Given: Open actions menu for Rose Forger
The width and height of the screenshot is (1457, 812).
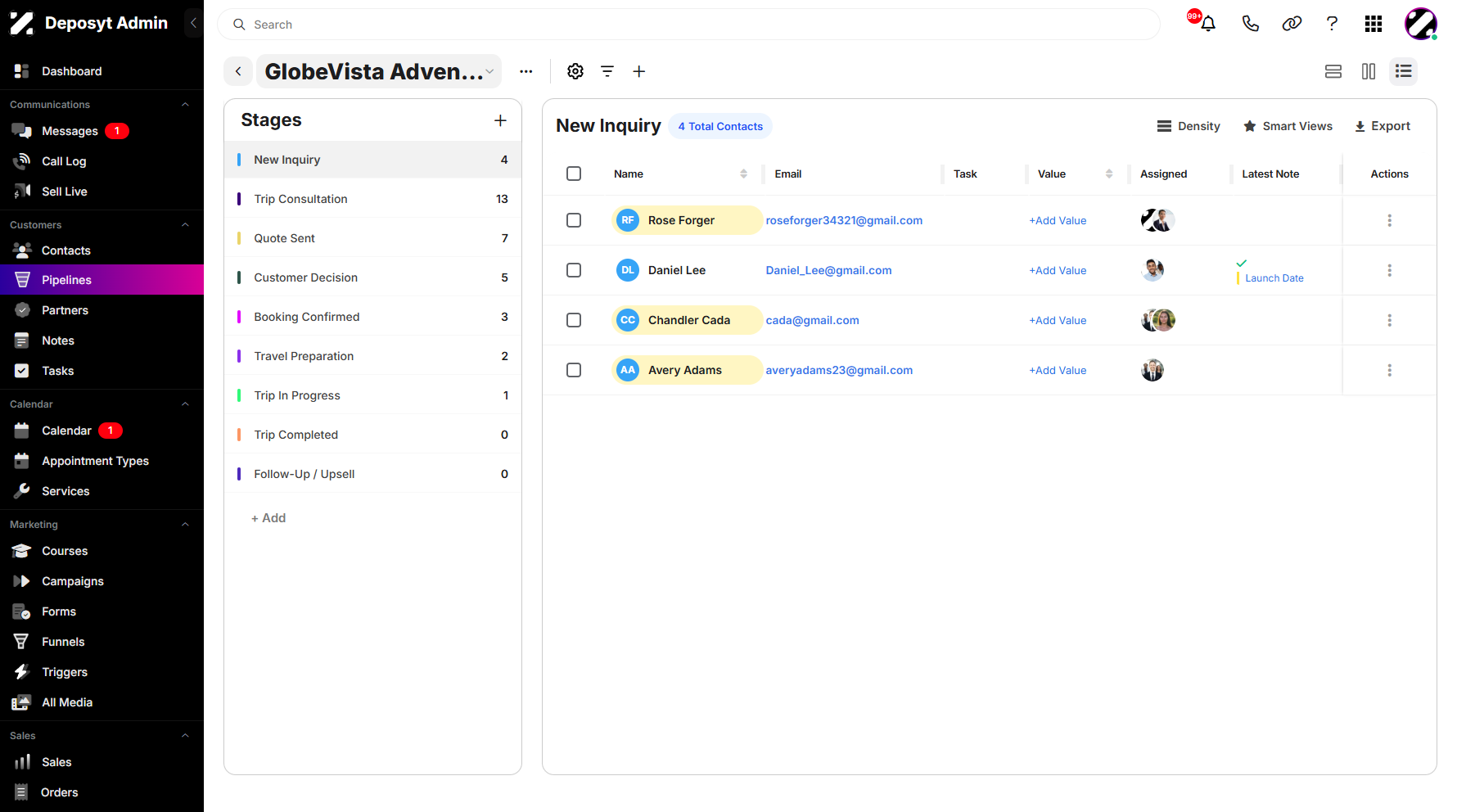Looking at the screenshot, I should pos(1389,220).
